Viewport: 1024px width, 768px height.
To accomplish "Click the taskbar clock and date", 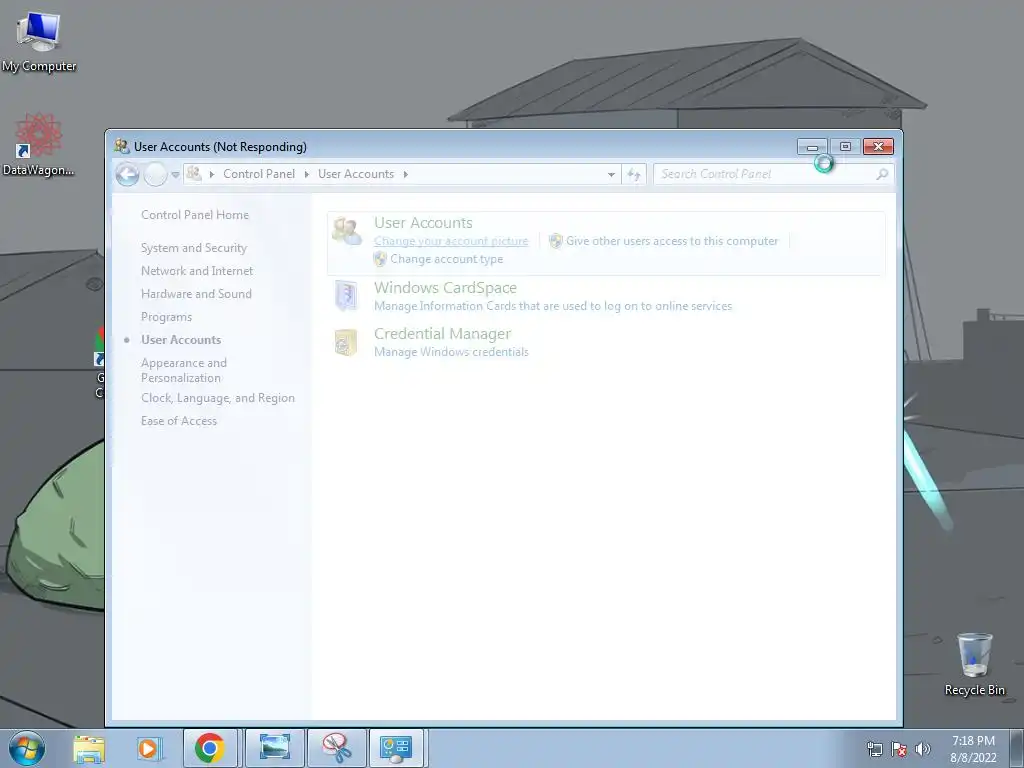I will point(973,749).
